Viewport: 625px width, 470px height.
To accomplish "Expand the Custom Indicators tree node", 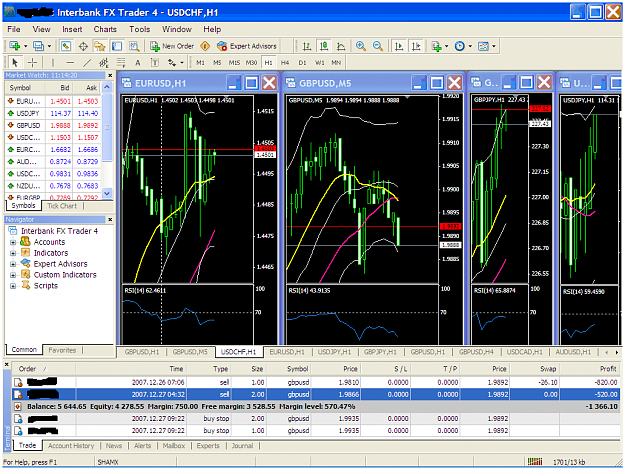I will tap(13, 275).
